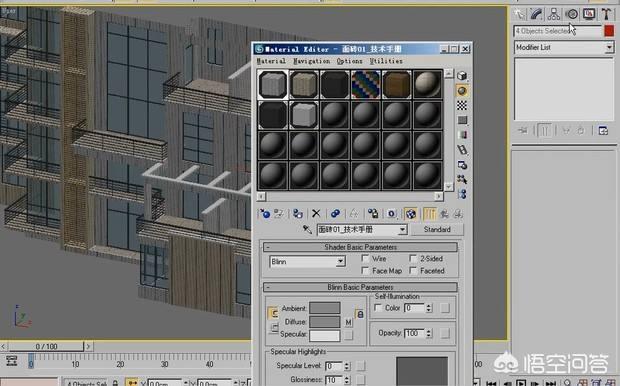Pick material from object with eyedropper
The height and width of the screenshot is (386, 620).
(307, 229)
